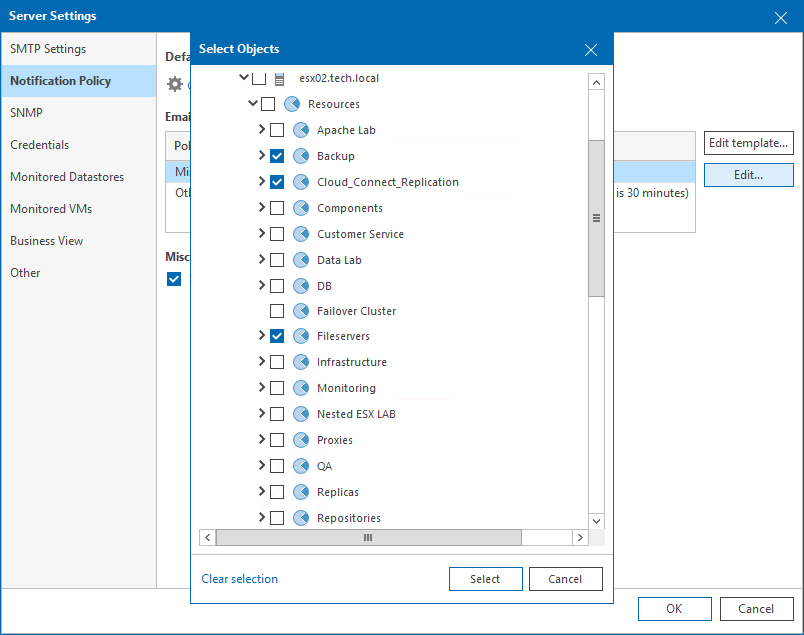Click the Proxies resource pool icon
Image resolution: width=804 pixels, height=635 pixels.
pos(301,440)
